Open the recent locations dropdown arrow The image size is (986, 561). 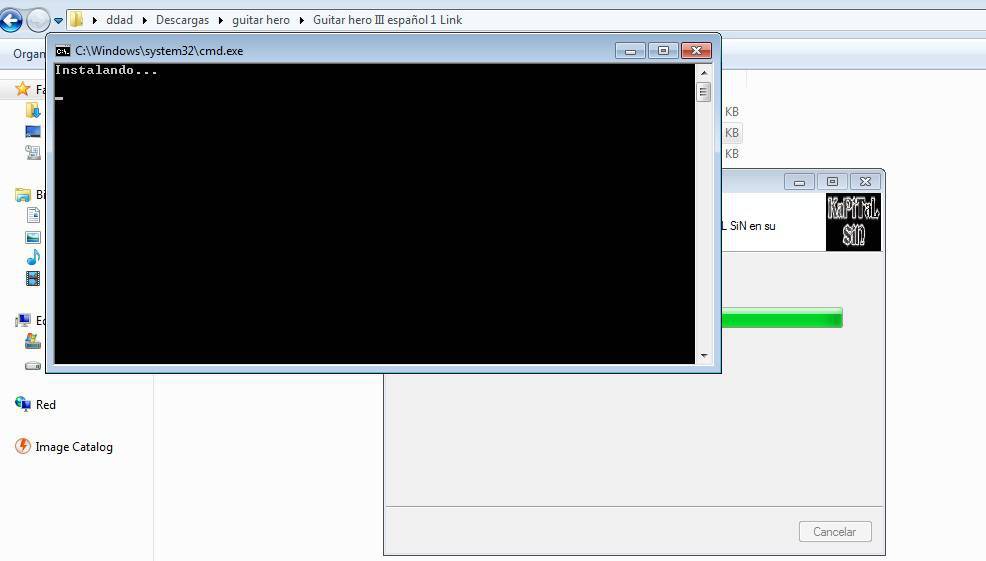(58, 21)
